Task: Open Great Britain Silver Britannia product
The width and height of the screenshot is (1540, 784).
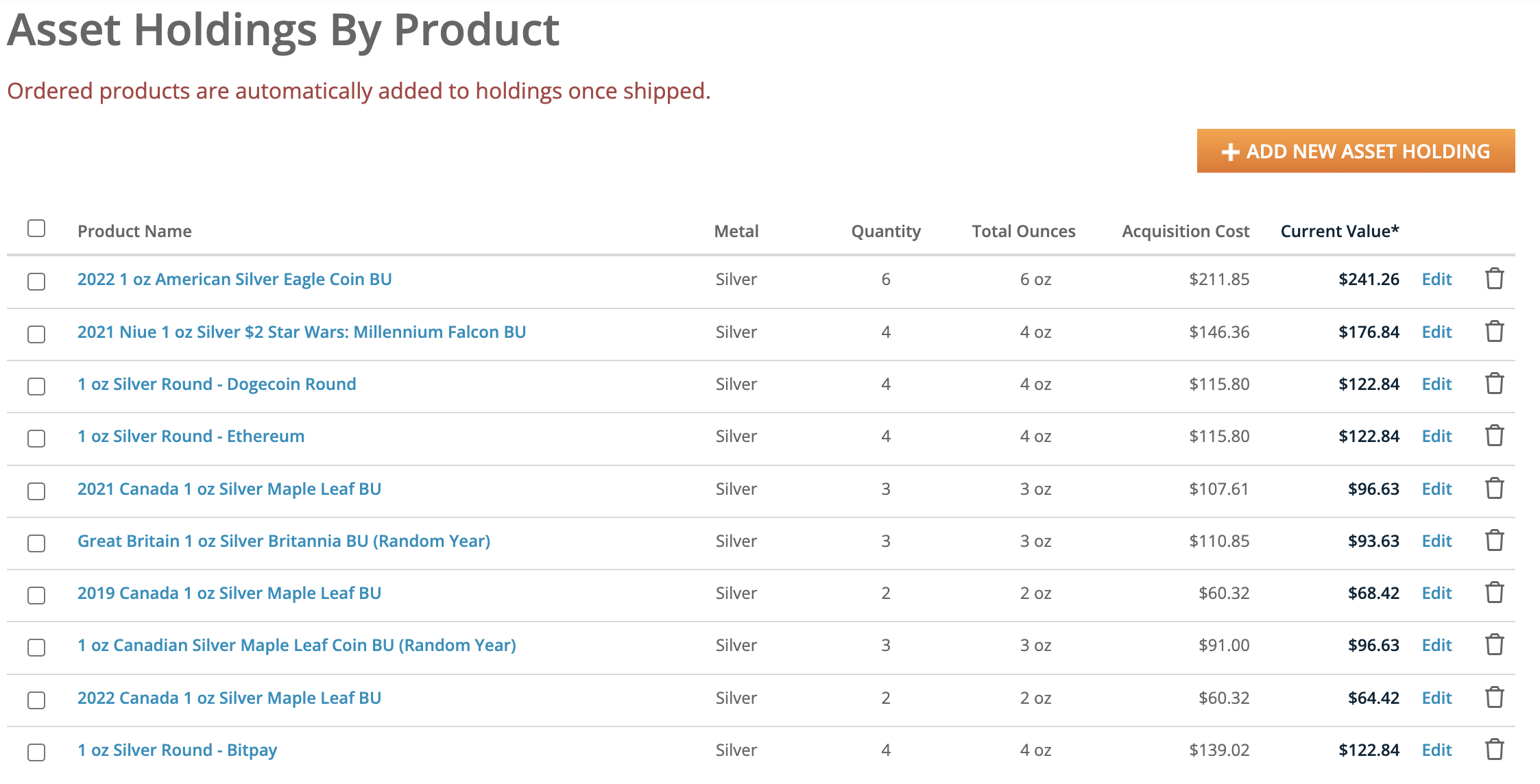Action: 284,541
